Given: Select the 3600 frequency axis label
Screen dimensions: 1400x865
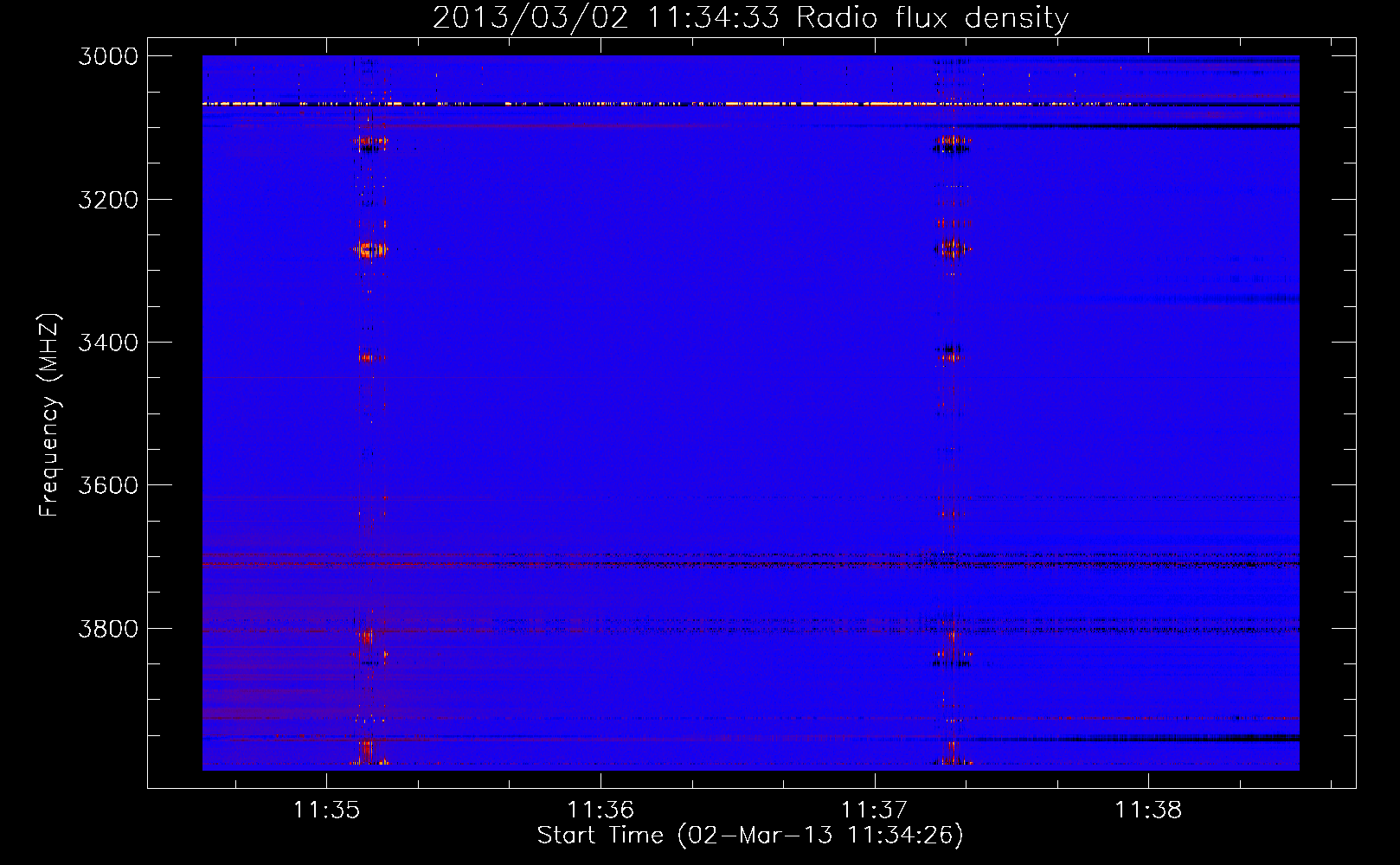Looking at the screenshot, I should [x=108, y=485].
